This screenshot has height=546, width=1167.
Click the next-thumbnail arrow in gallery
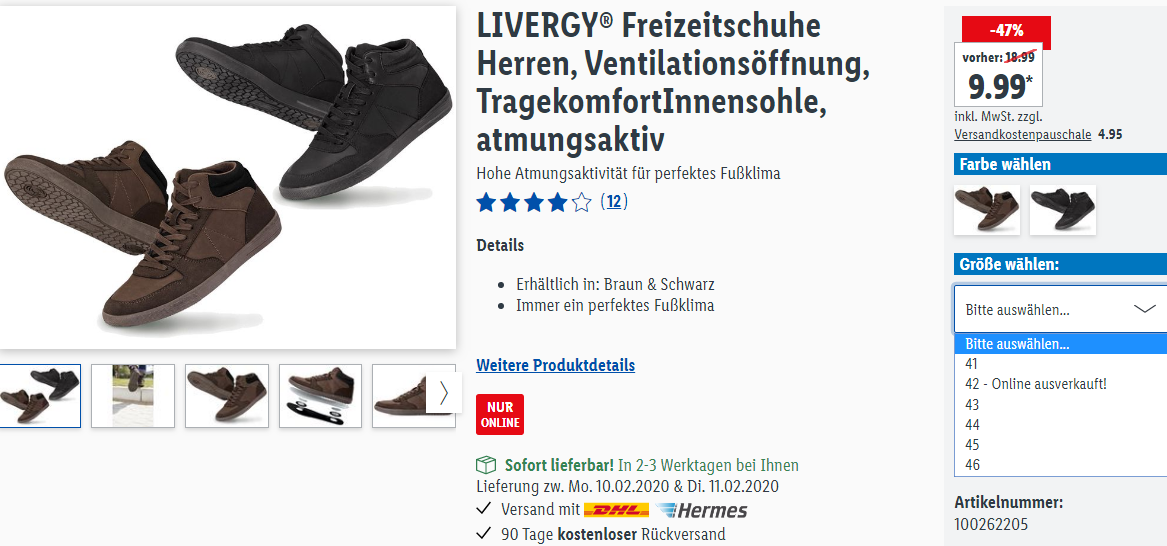444,393
